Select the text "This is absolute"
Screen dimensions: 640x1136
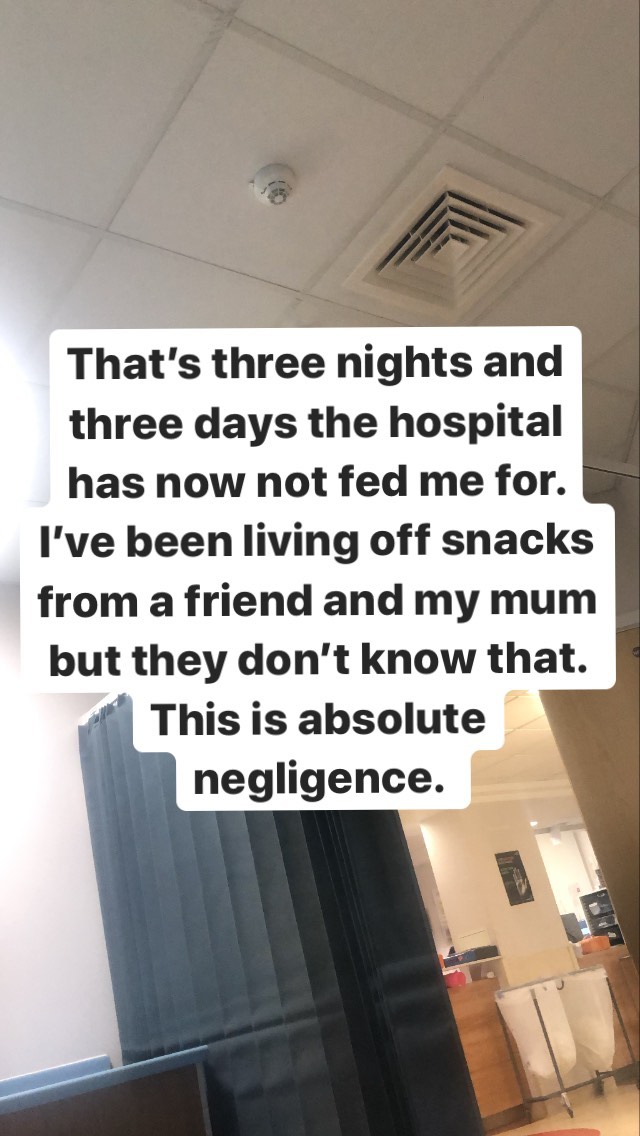coord(317,719)
